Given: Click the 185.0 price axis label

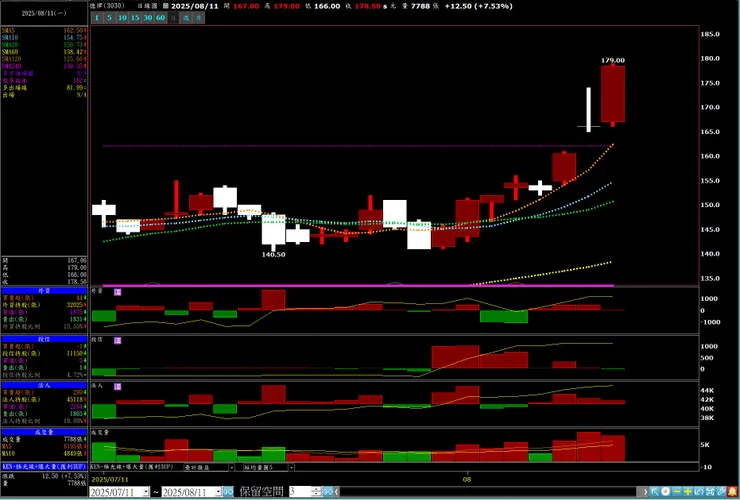Looking at the screenshot, I should click(710, 34).
